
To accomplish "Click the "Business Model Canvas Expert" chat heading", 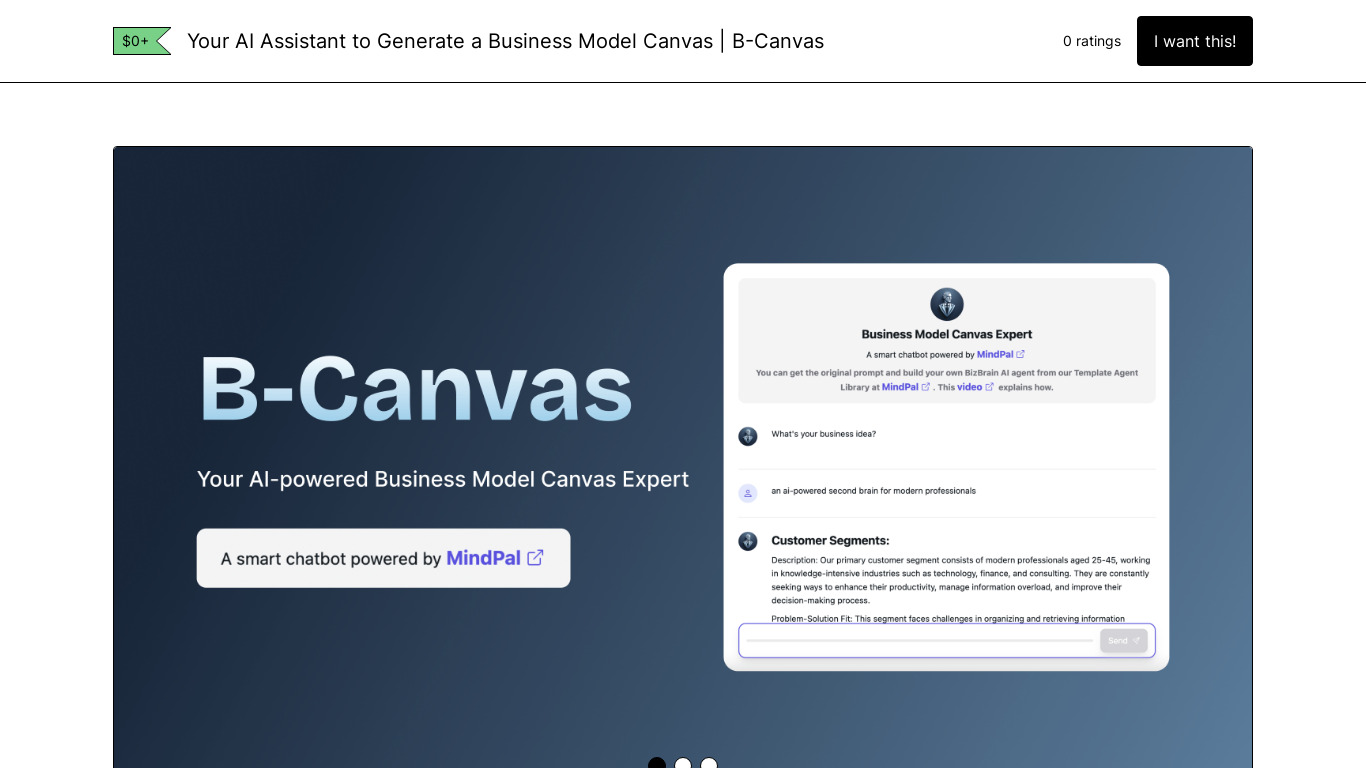I will point(947,334).
